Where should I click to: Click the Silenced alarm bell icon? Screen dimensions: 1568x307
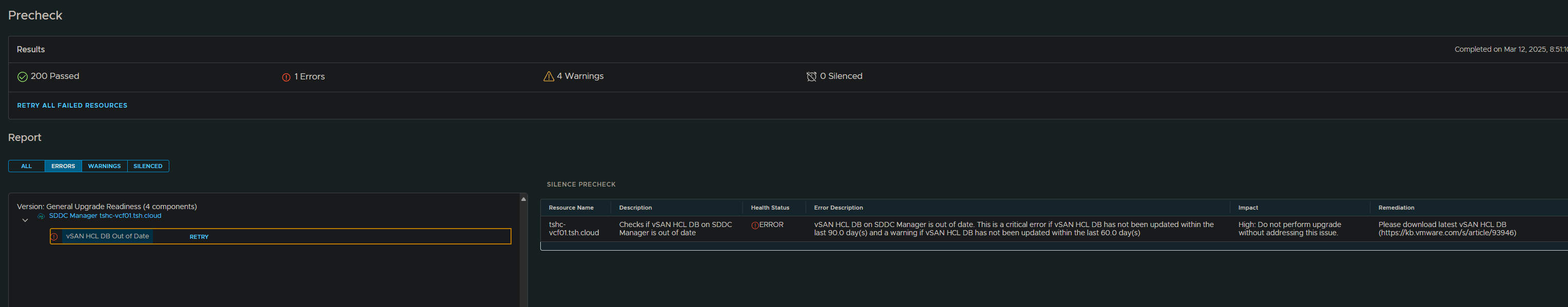(x=811, y=76)
